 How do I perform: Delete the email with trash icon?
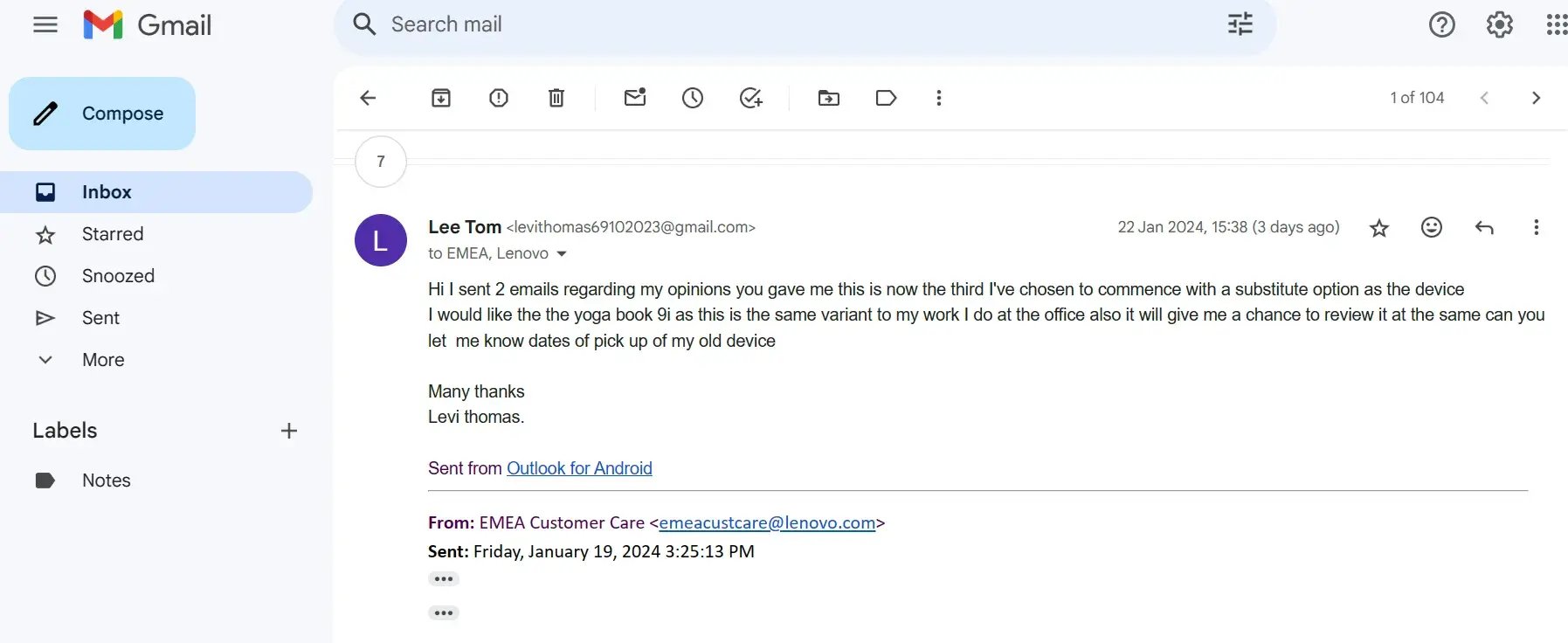click(x=556, y=98)
